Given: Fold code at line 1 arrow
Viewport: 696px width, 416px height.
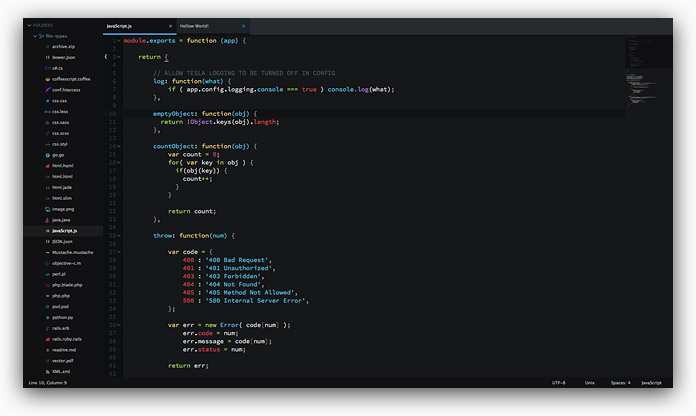Looking at the screenshot, I should click(x=119, y=41).
